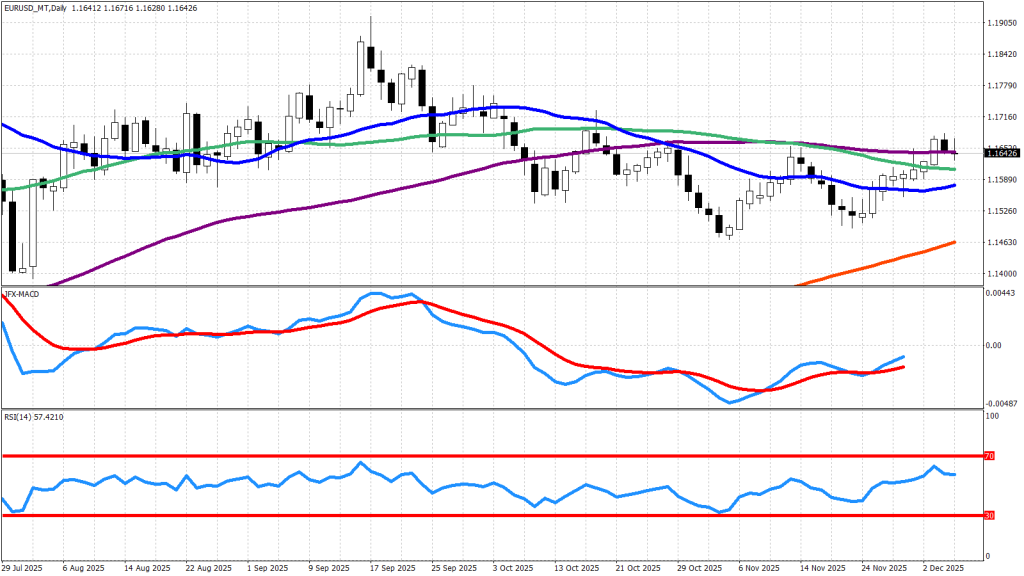This screenshot has width=1024, height=576.
Task: Click the 1.14000 price axis label
Action: (1001, 274)
